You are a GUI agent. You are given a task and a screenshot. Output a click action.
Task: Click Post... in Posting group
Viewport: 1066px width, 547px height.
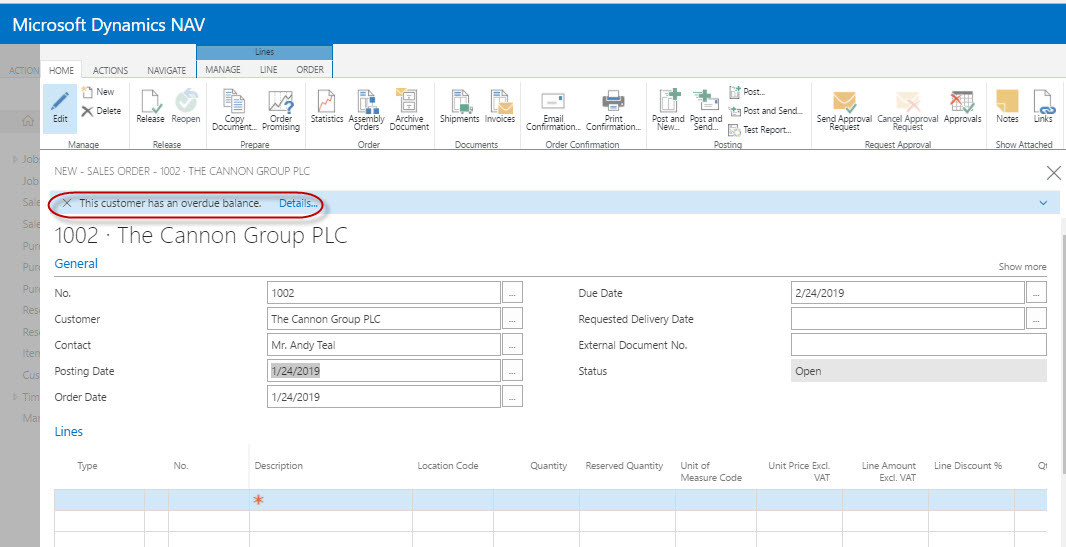click(747, 92)
